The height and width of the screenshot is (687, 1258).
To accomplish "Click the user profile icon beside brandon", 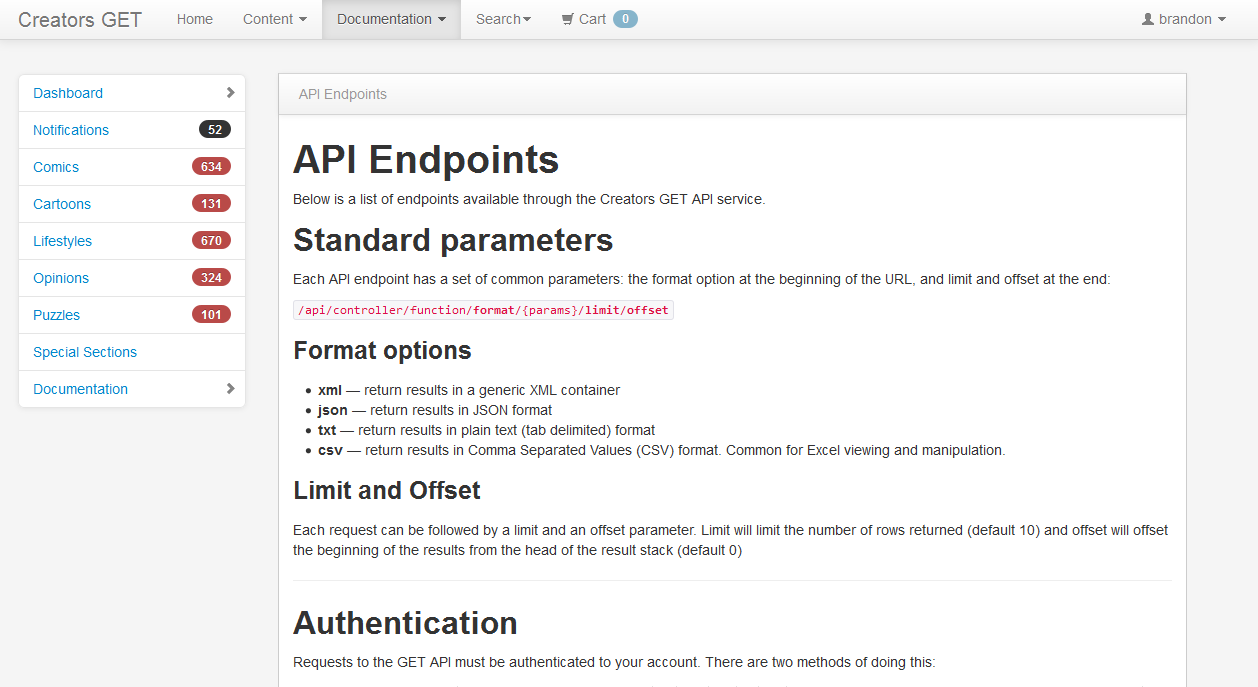I will point(1148,19).
